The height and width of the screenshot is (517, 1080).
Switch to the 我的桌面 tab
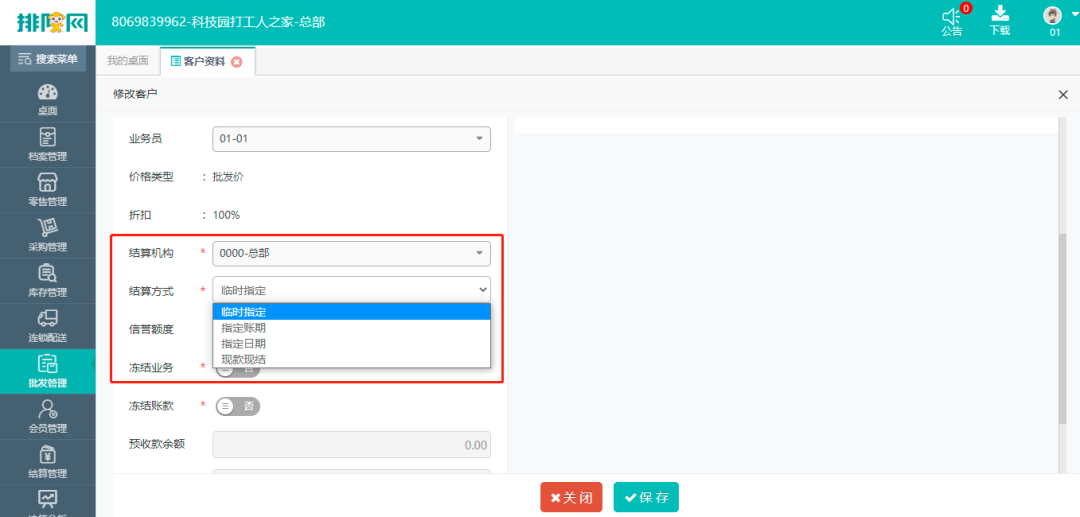128,61
